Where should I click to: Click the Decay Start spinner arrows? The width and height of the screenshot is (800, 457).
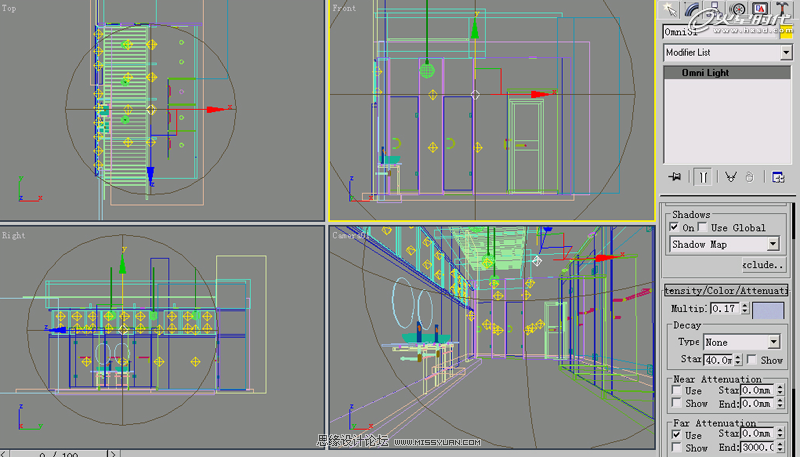point(738,360)
